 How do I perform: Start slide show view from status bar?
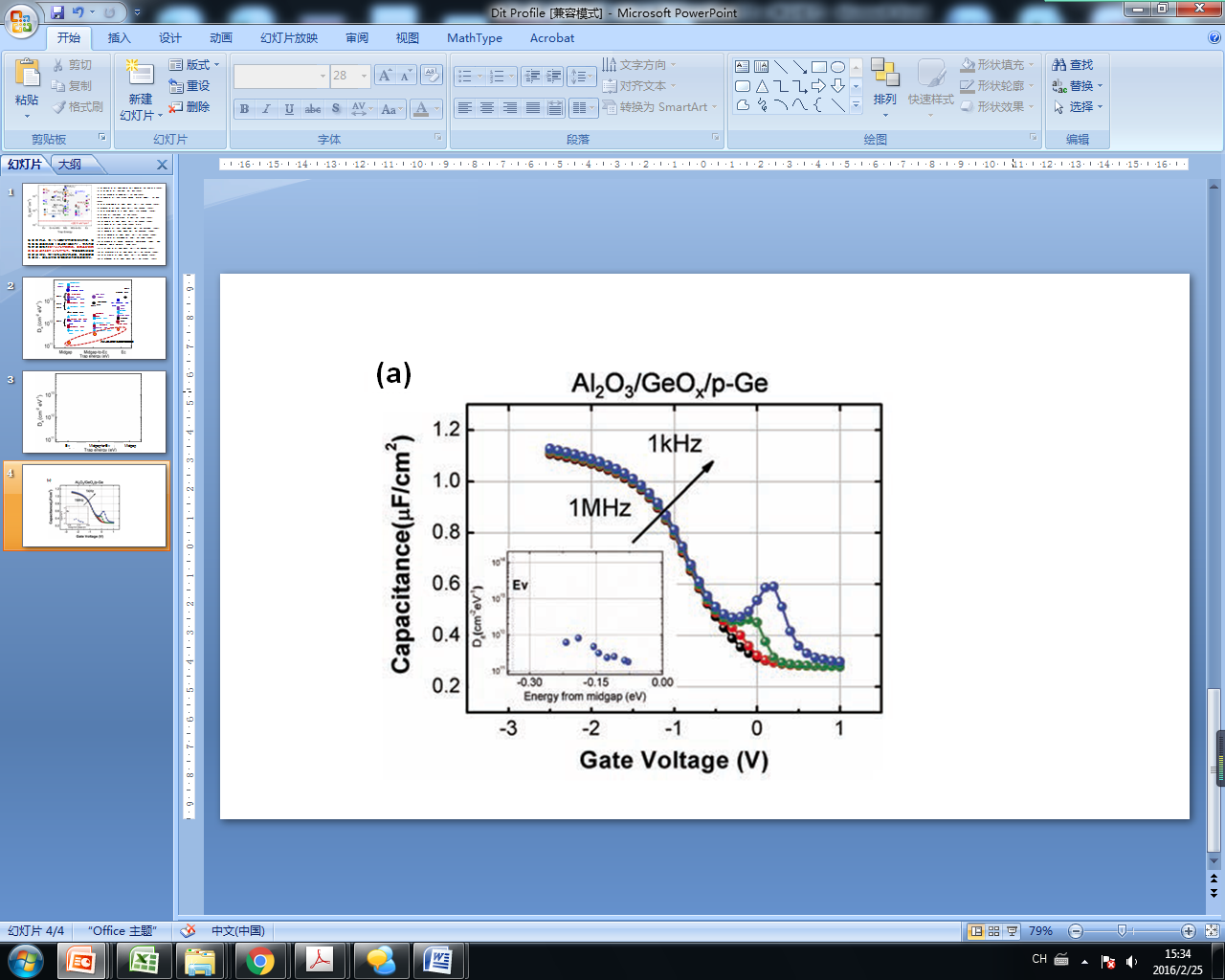click(x=1013, y=931)
